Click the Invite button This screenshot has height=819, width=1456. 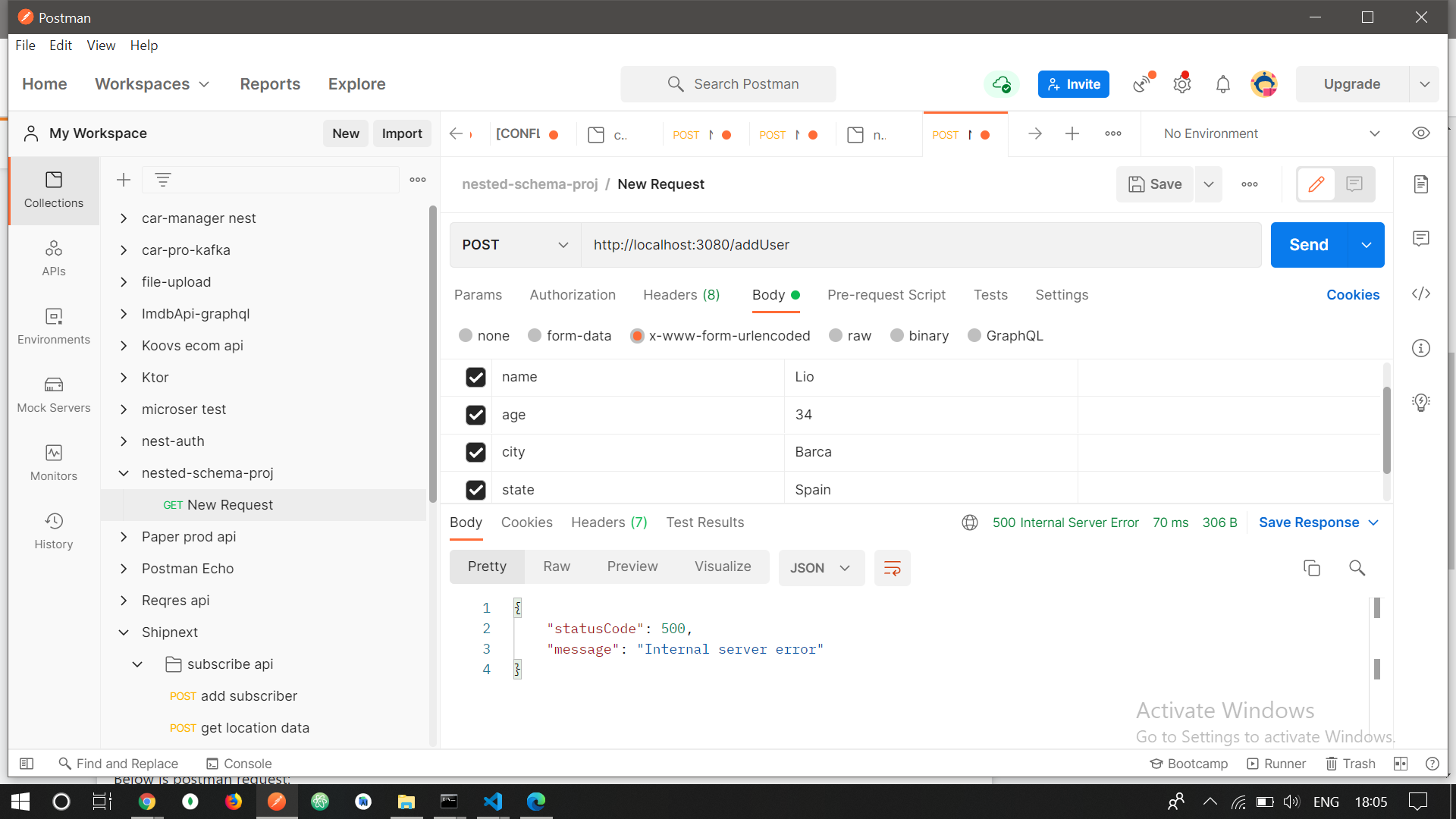pos(1074,84)
